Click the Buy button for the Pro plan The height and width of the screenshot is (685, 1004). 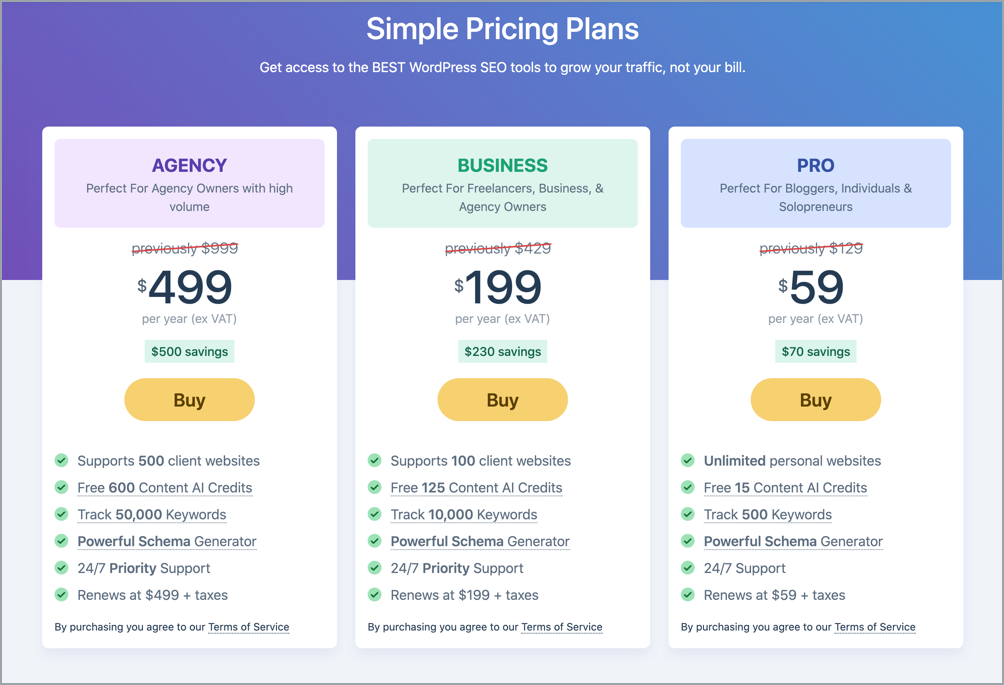816,399
